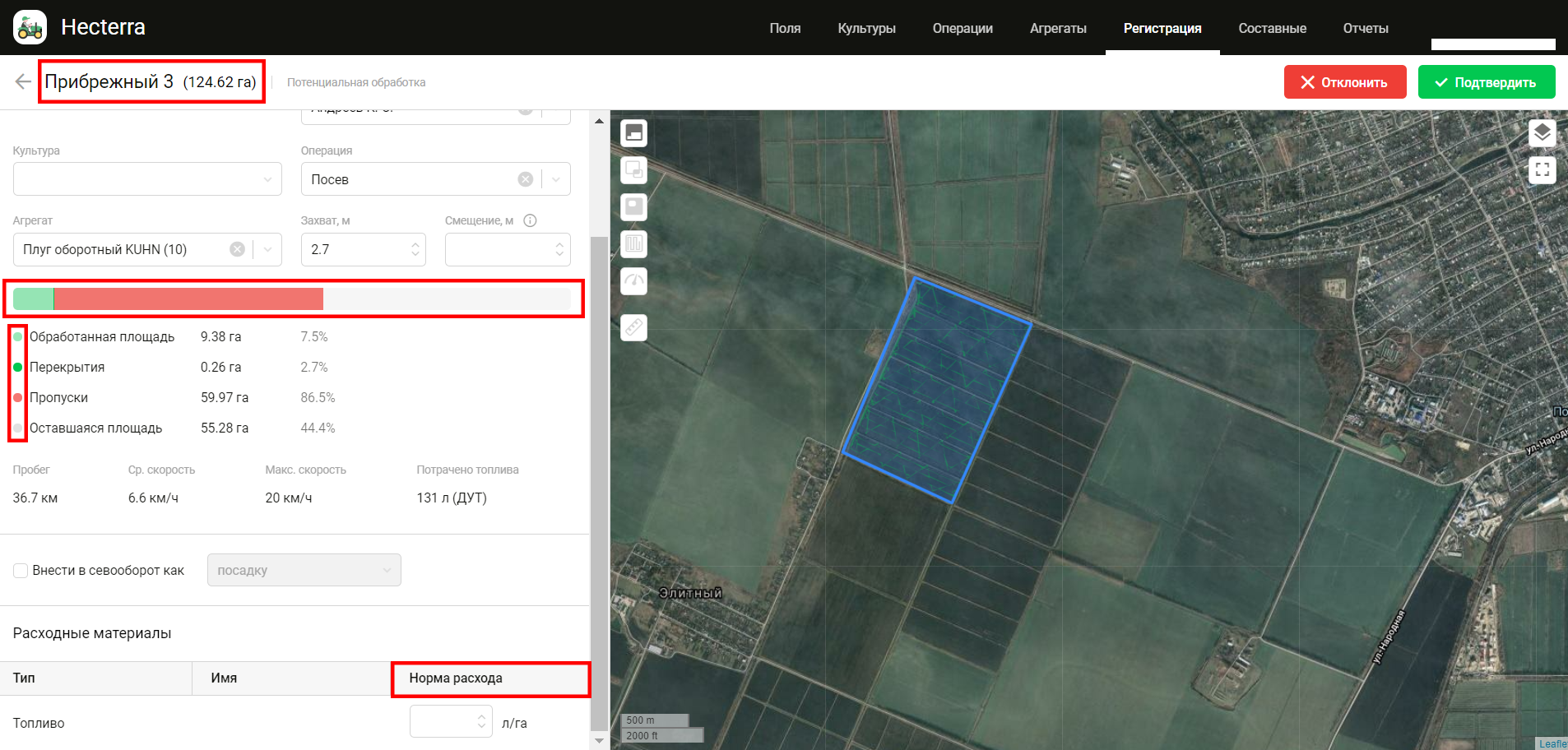Click the red skipped-area progress bar segment
1568x750 pixels.
188,299
